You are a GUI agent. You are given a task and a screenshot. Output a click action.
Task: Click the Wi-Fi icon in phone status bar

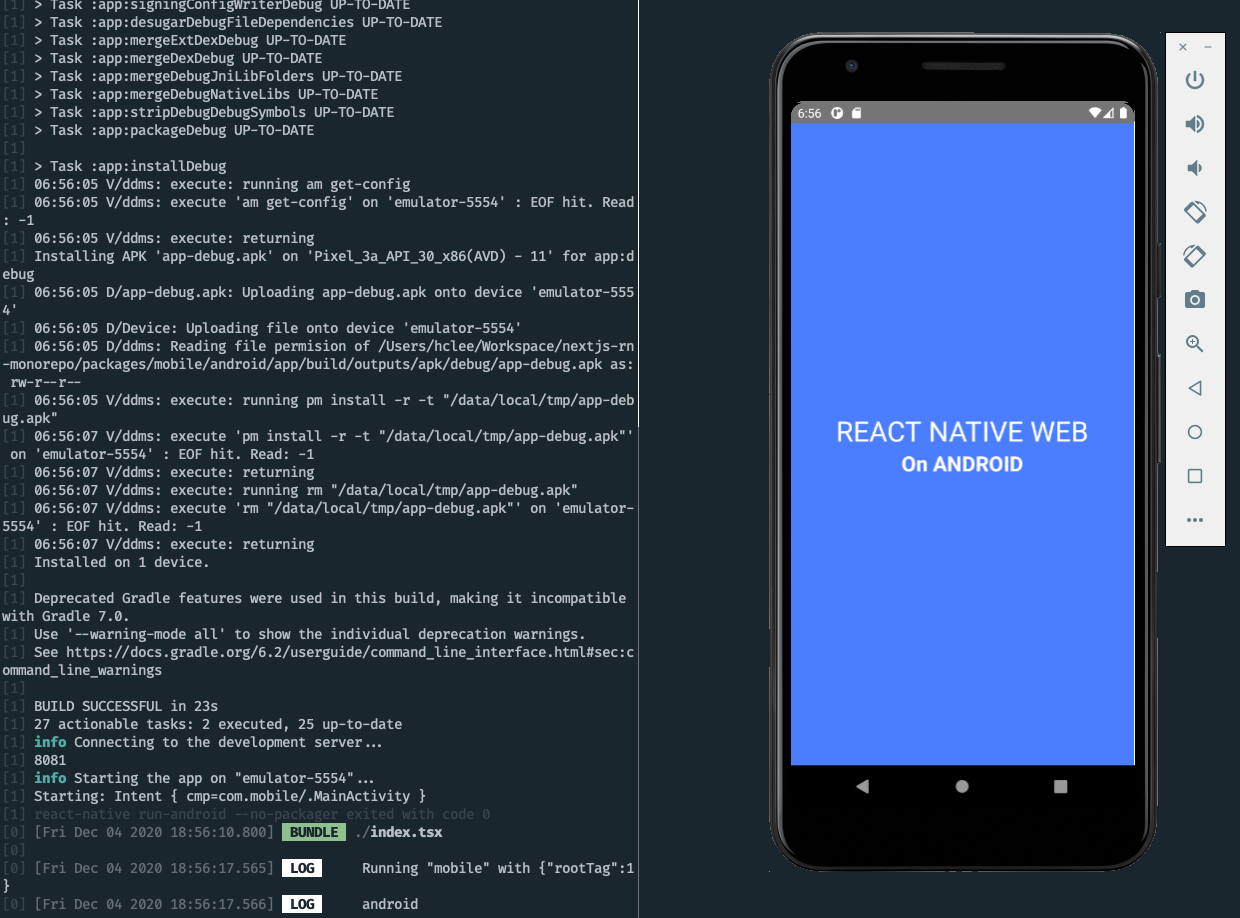1095,113
